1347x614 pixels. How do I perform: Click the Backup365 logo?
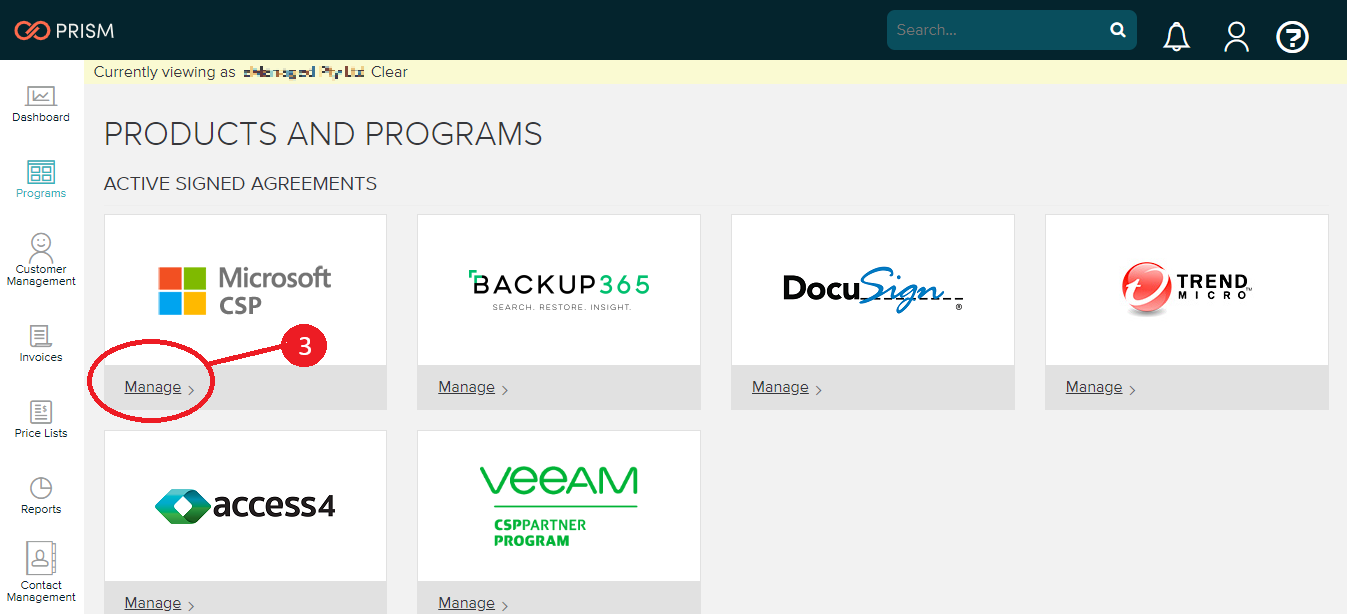559,290
